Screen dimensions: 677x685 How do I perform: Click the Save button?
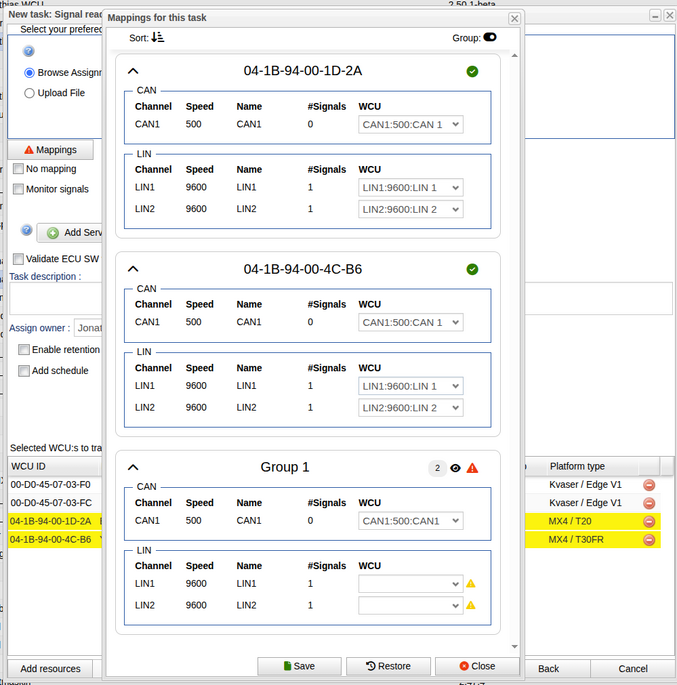[x=299, y=666]
